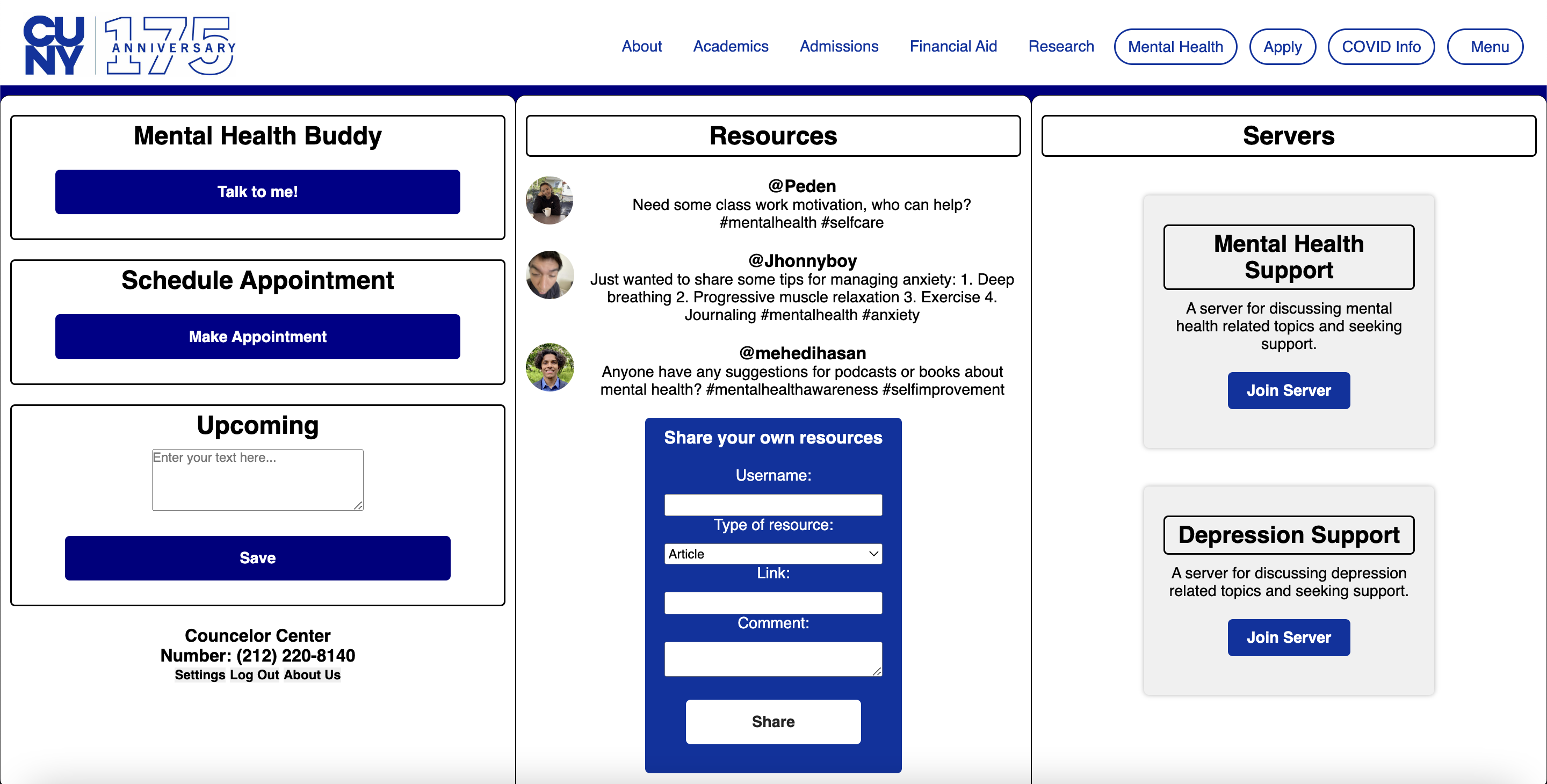Click the Apply button in header
The height and width of the screenshot is (784, 1547).
(1282, 47)
